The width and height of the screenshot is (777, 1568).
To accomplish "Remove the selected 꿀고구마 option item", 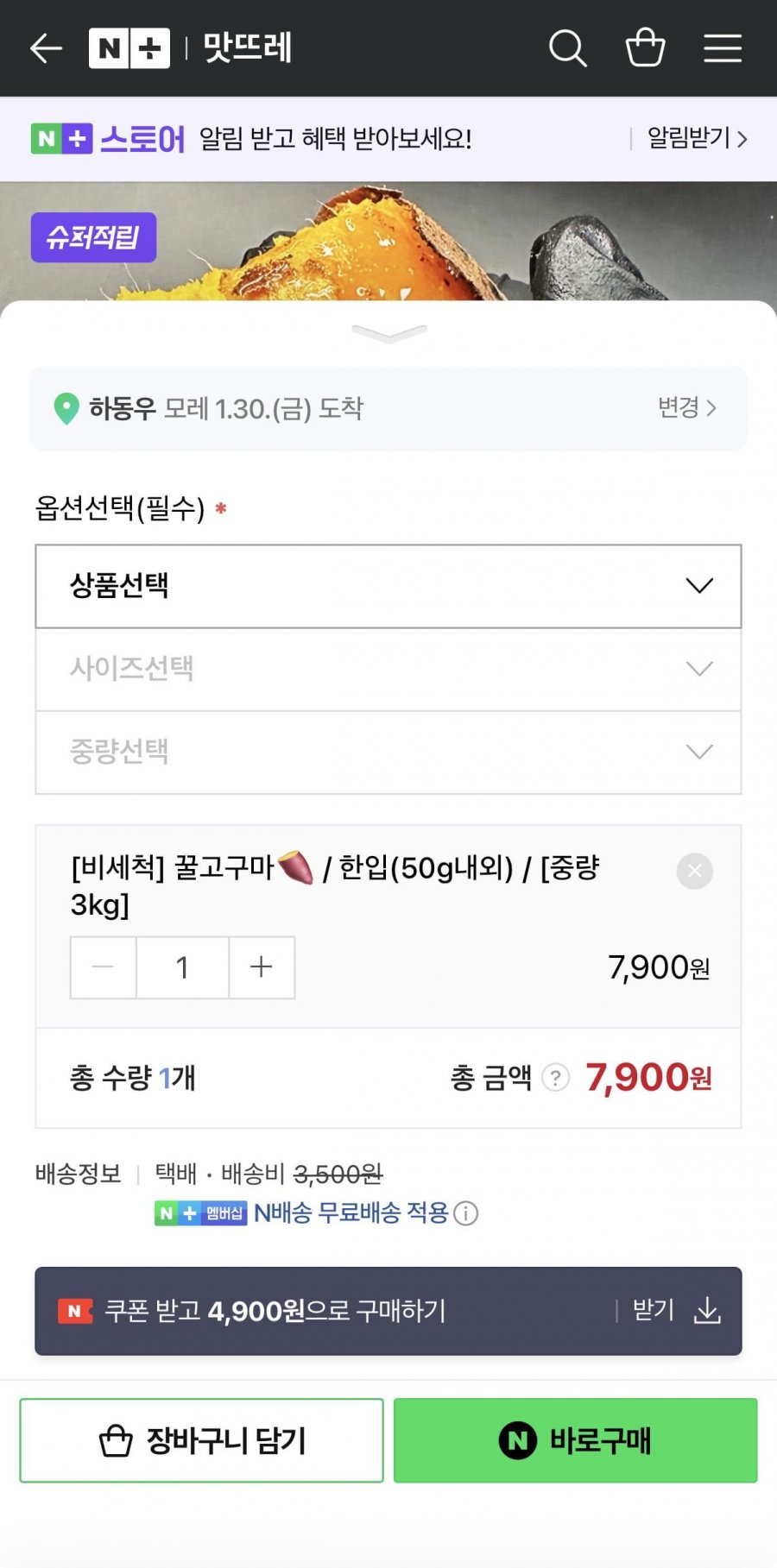I will click(x=694, y=871).
